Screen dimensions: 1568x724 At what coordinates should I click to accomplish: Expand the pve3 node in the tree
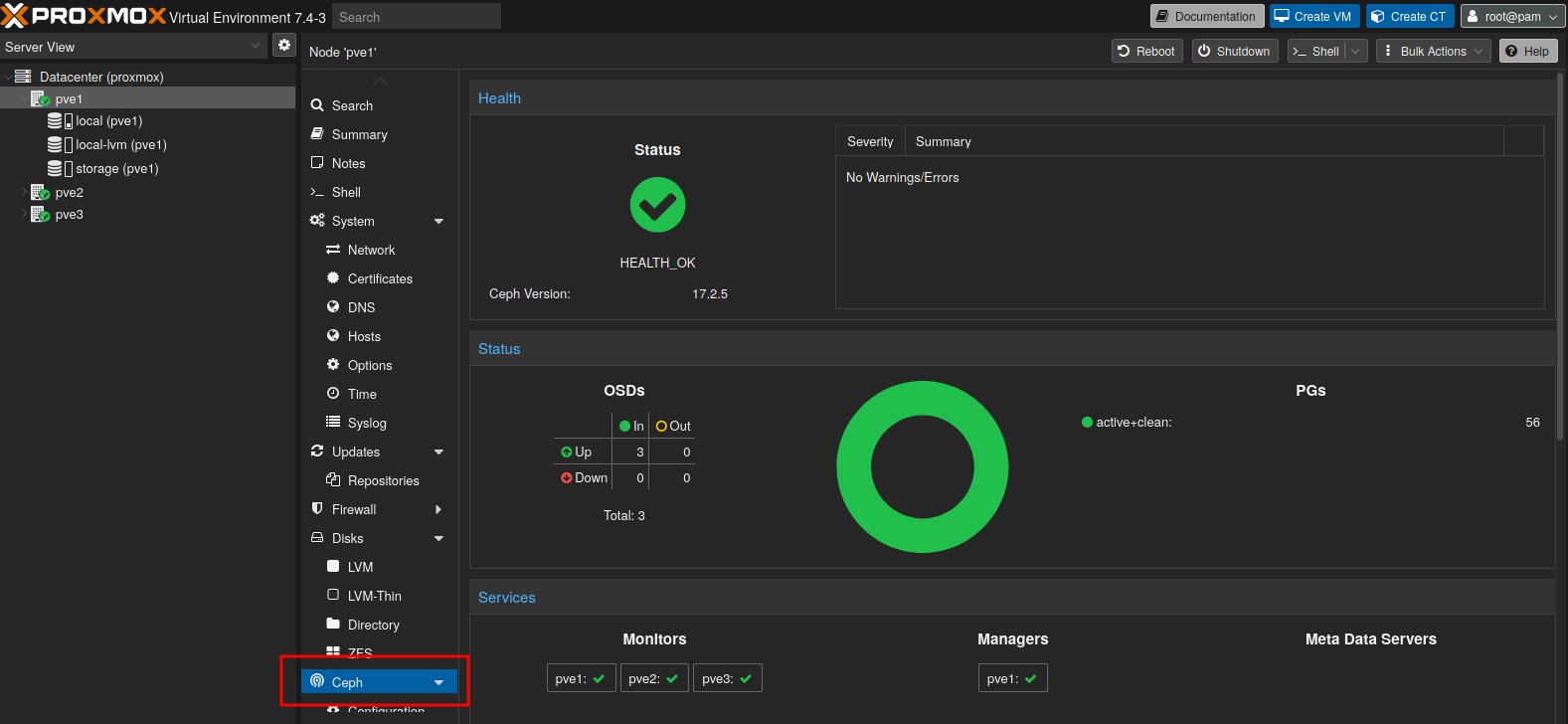(24, 214)
